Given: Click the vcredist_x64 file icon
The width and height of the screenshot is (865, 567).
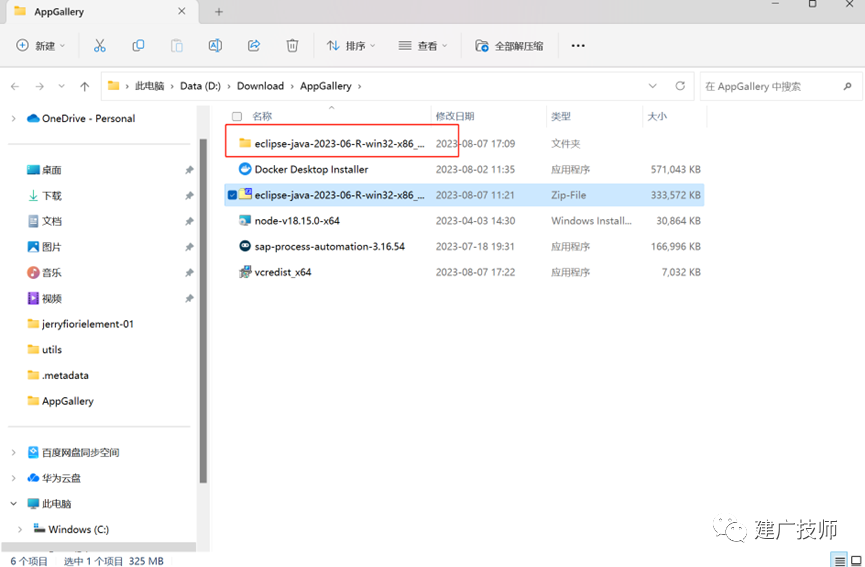Looking at the screenshot, I should point(245,271).
